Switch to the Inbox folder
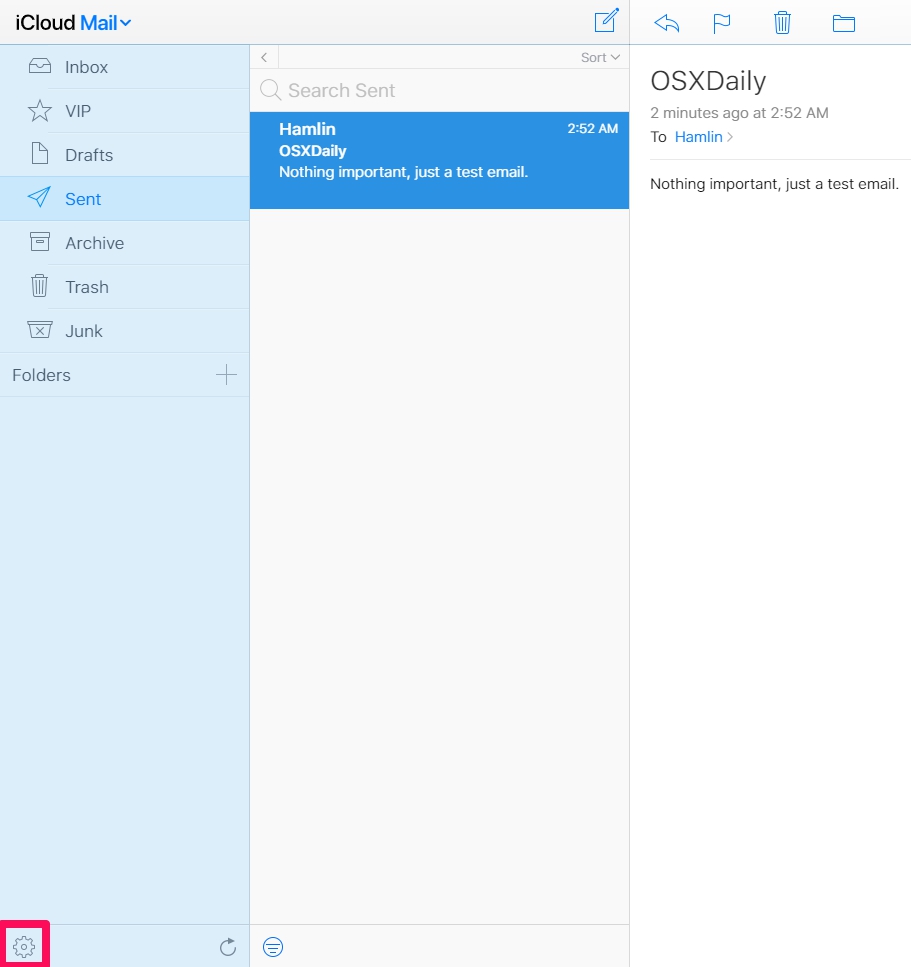 (x=86, y=67)
